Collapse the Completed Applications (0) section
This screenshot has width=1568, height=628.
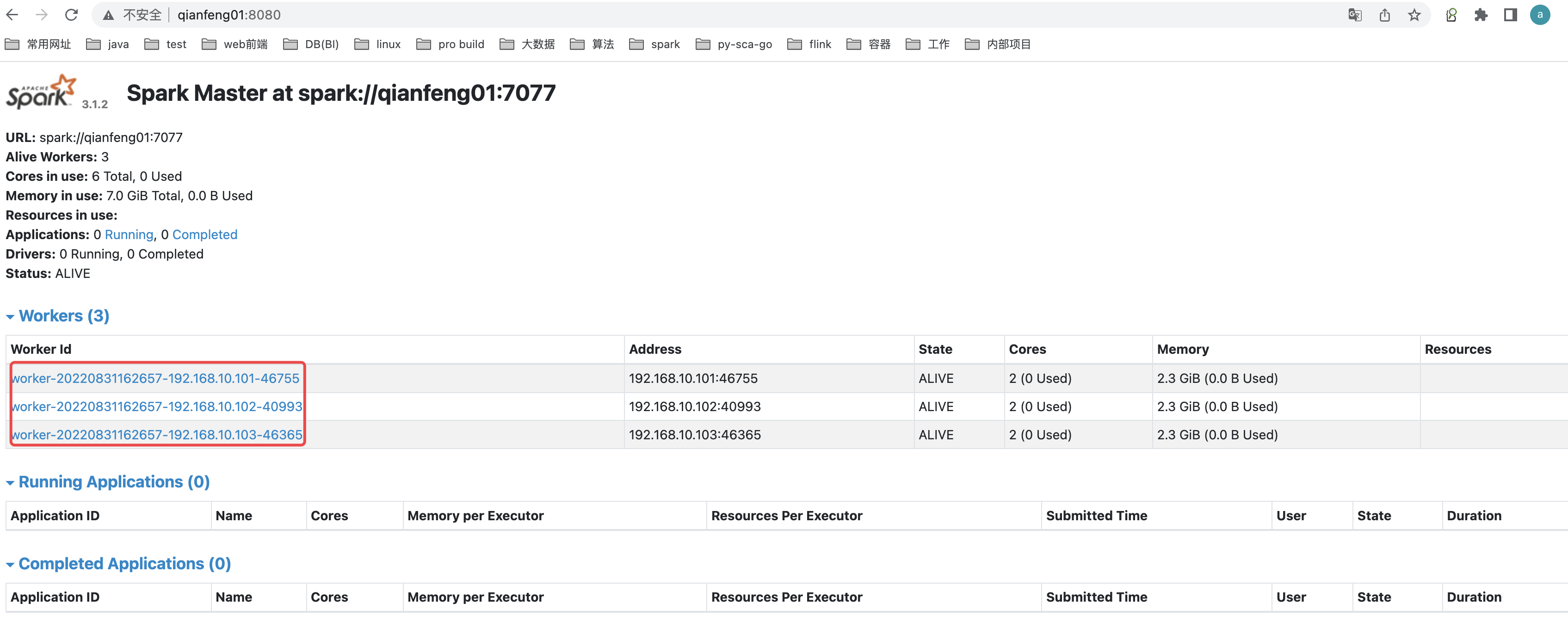tap(119, 564)
